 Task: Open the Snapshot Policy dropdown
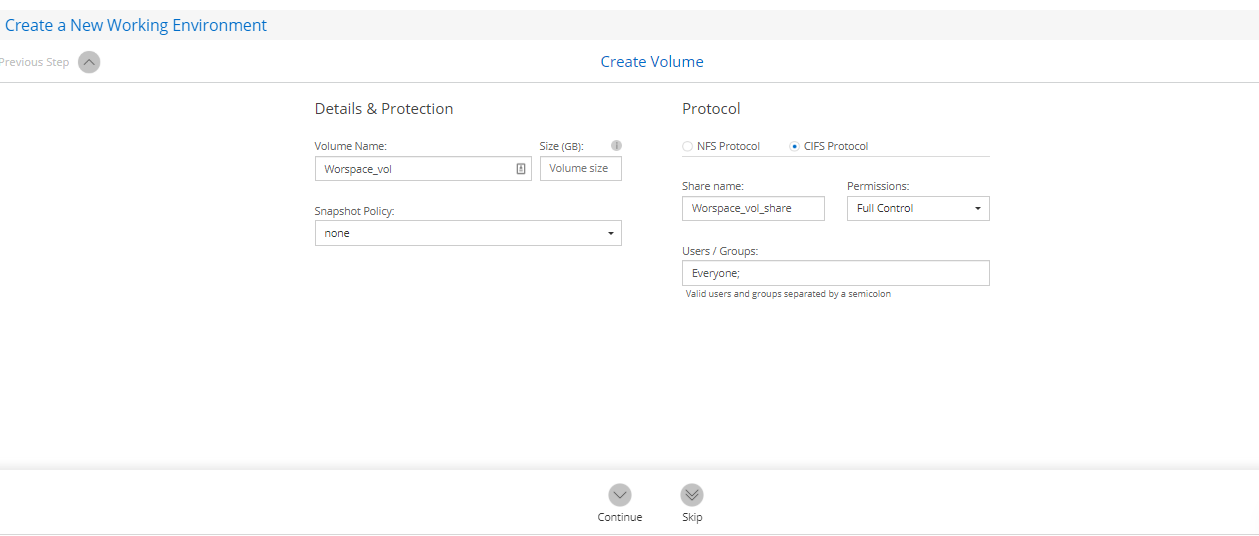coord(468,233)
